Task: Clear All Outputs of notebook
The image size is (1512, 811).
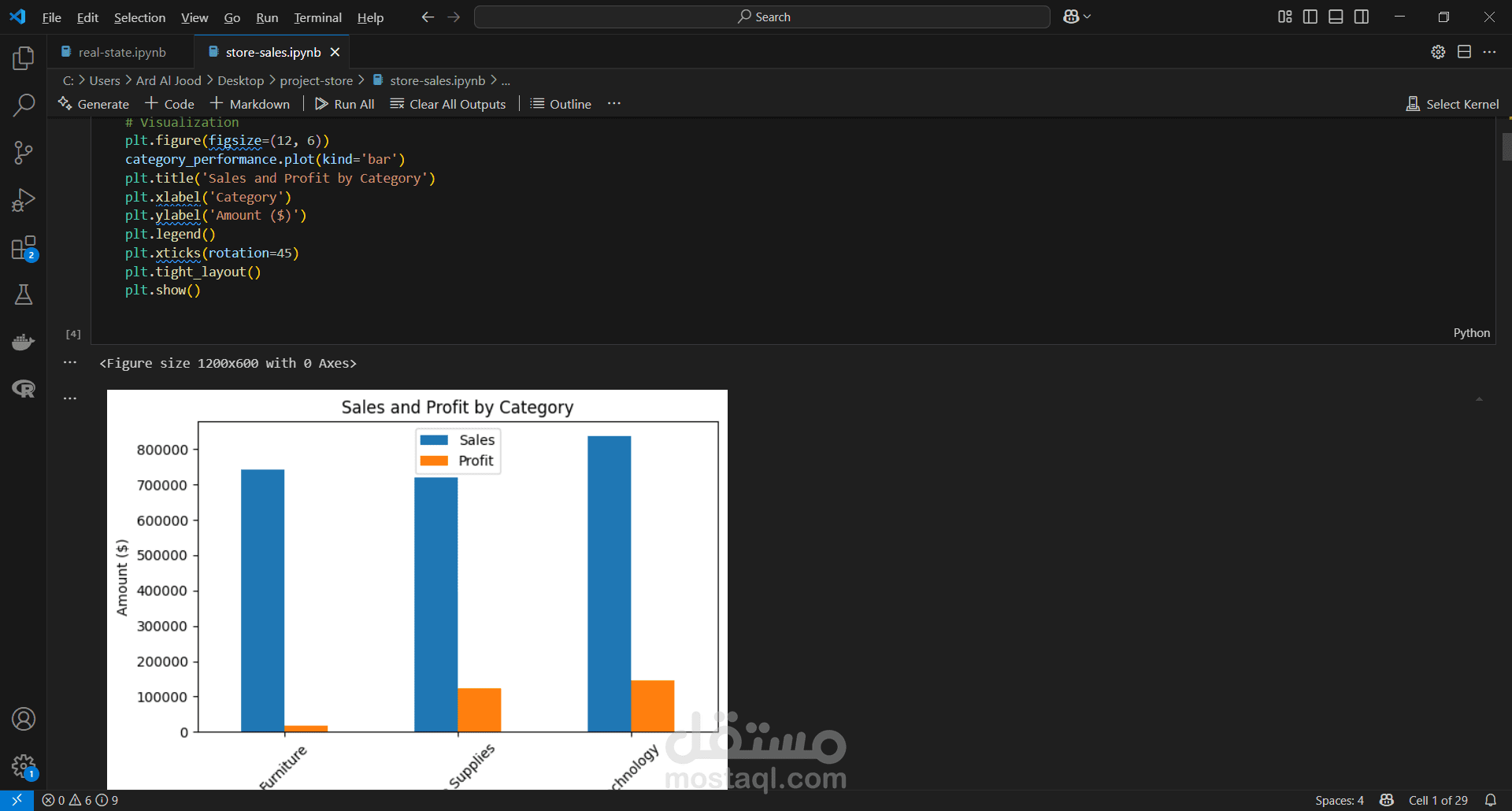Action: (448, 104)
